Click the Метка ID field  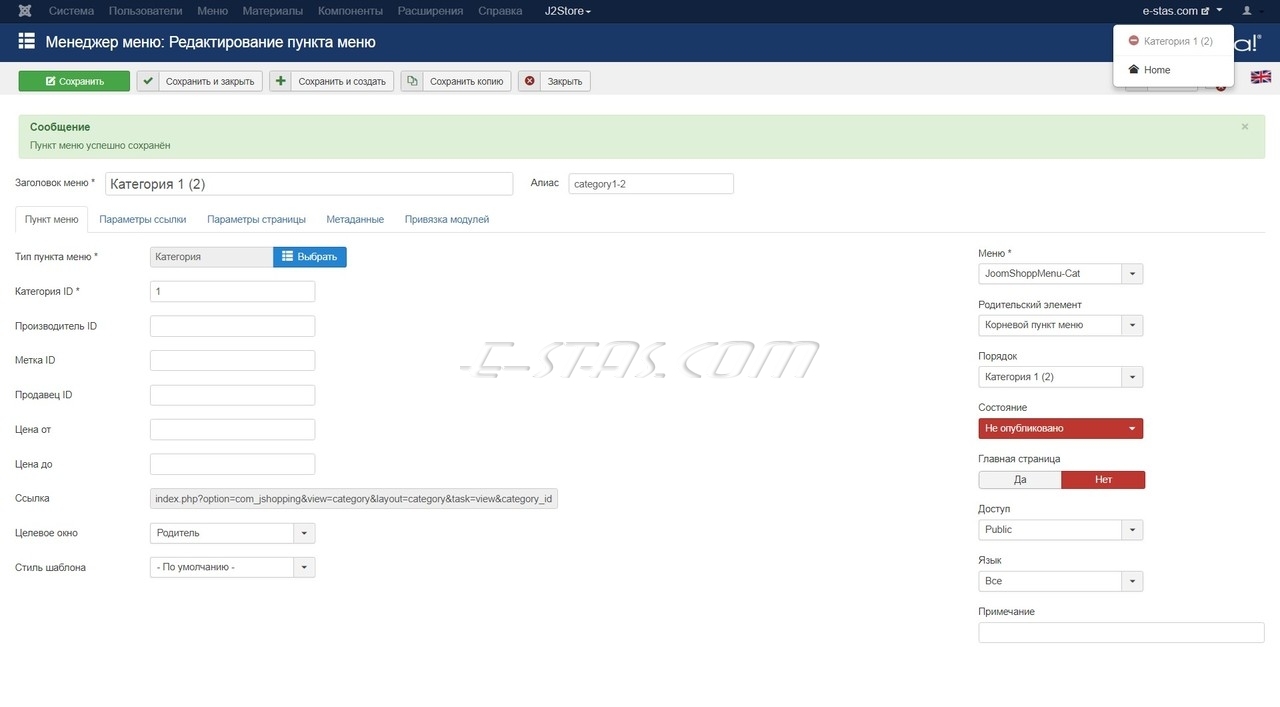pos(232,360)
